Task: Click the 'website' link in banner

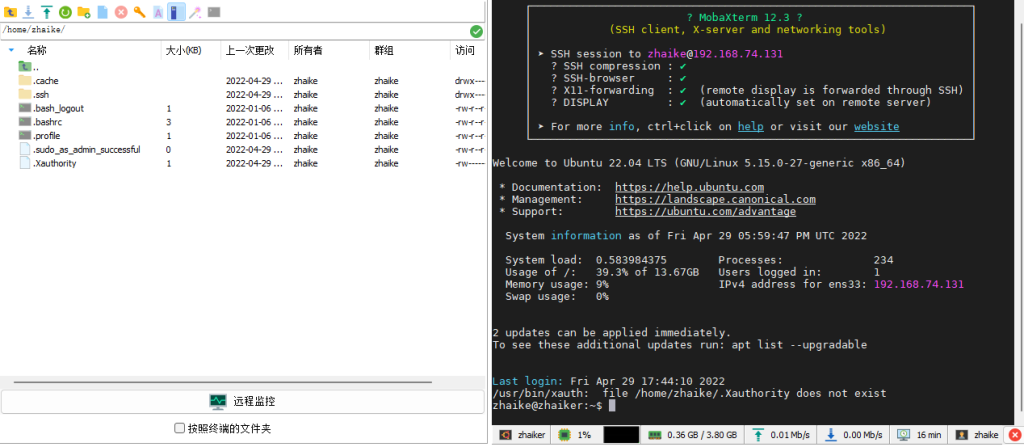Action: 876,127
